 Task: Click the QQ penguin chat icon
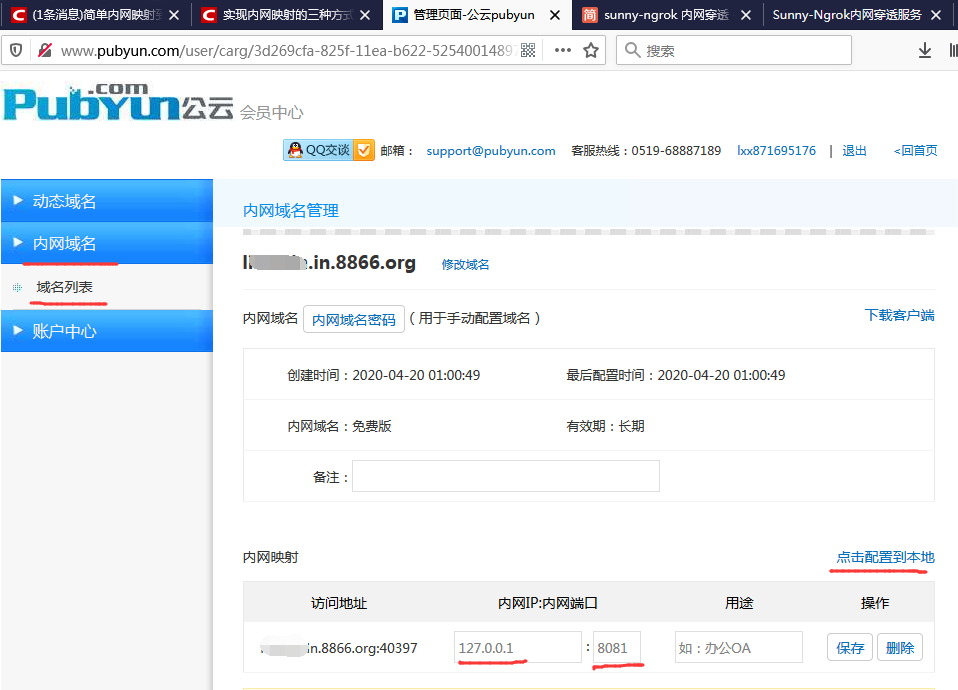coord(295,150)
